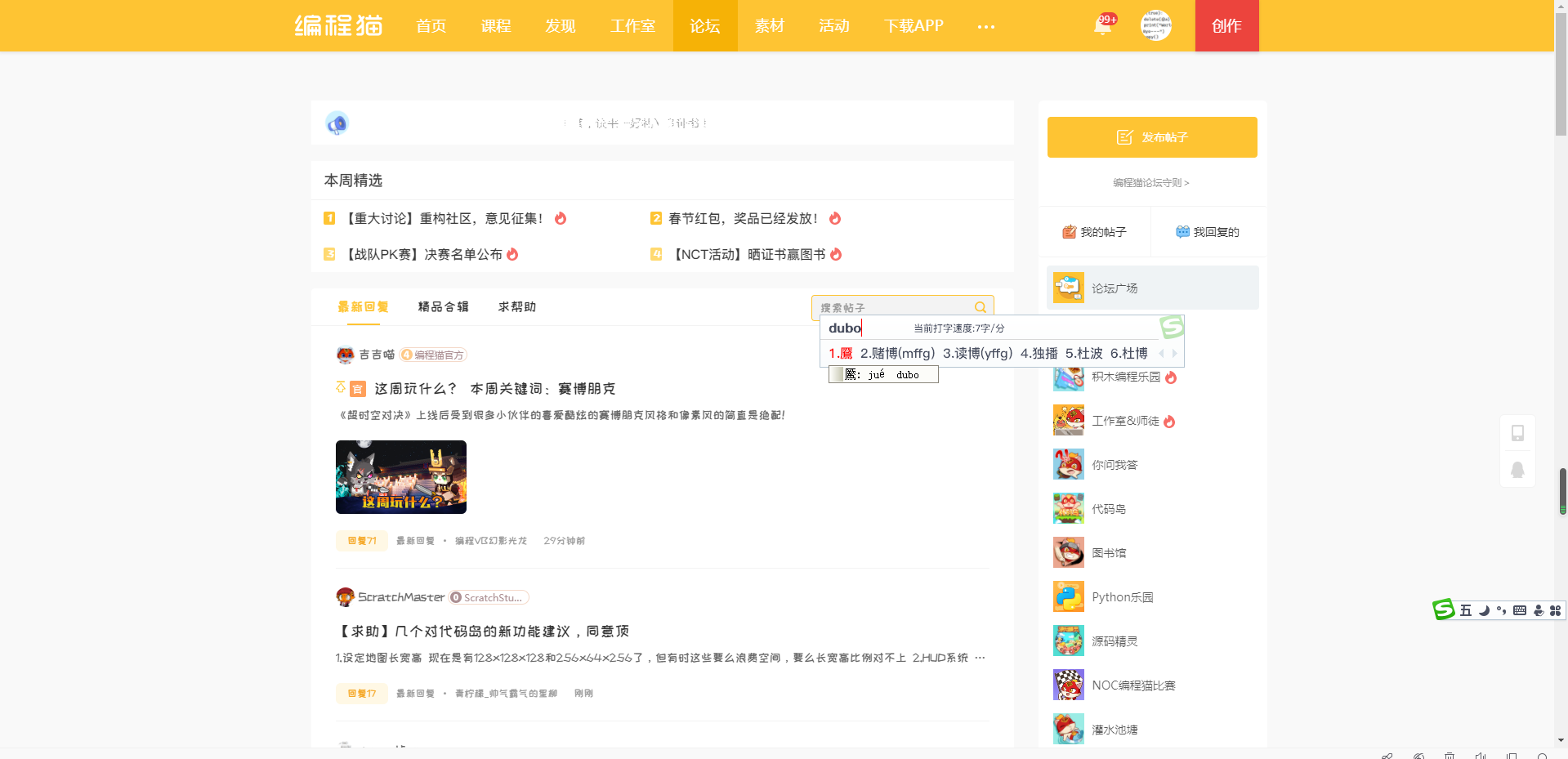Image resolution: width=1568 pixels, height=759 pixels.
Task: Click the 编程猫官方 badge next to 吉吉喵
Action: 433,355
